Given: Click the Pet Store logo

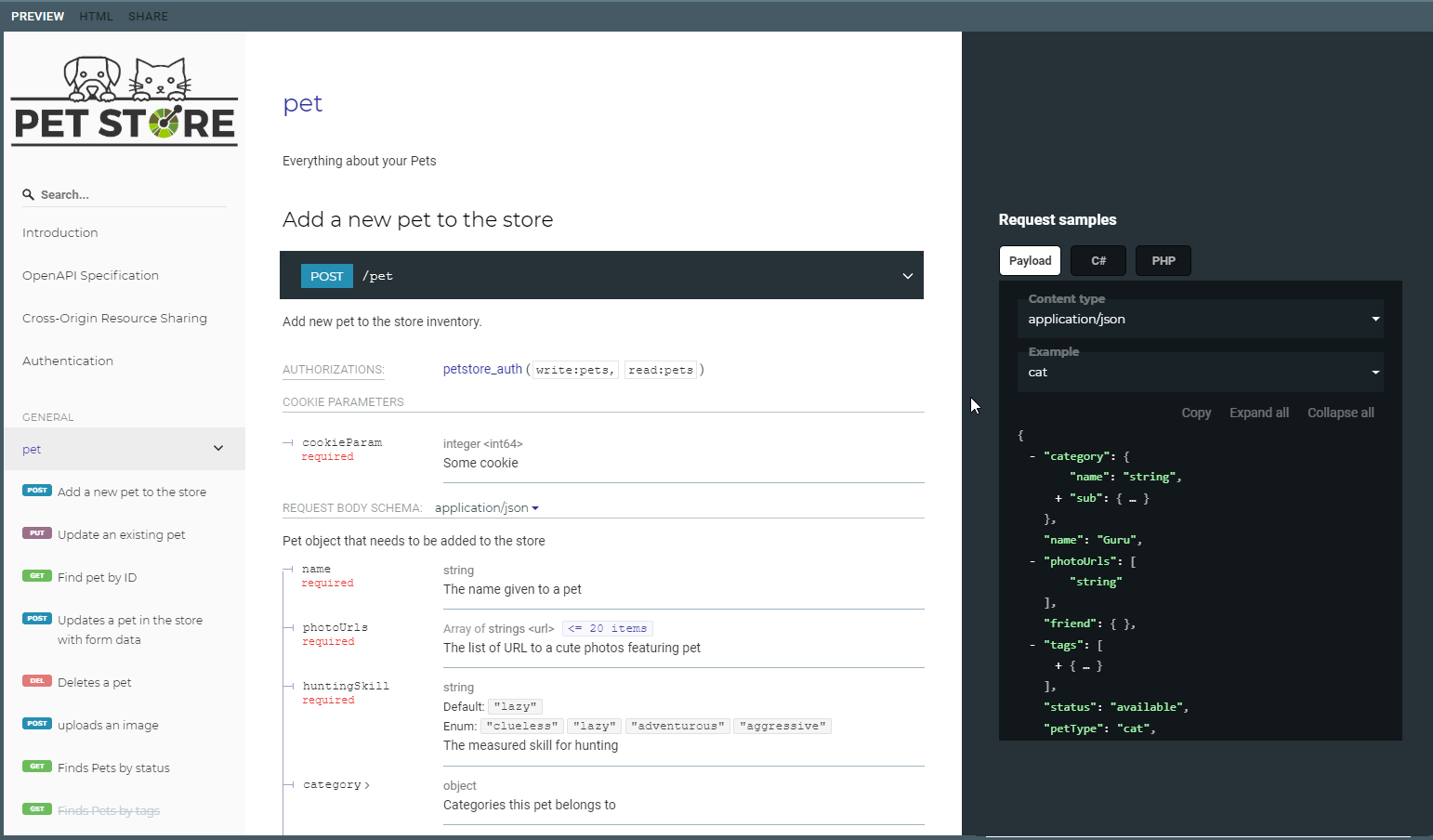Looking at the screenshot, I should point(124,98).
